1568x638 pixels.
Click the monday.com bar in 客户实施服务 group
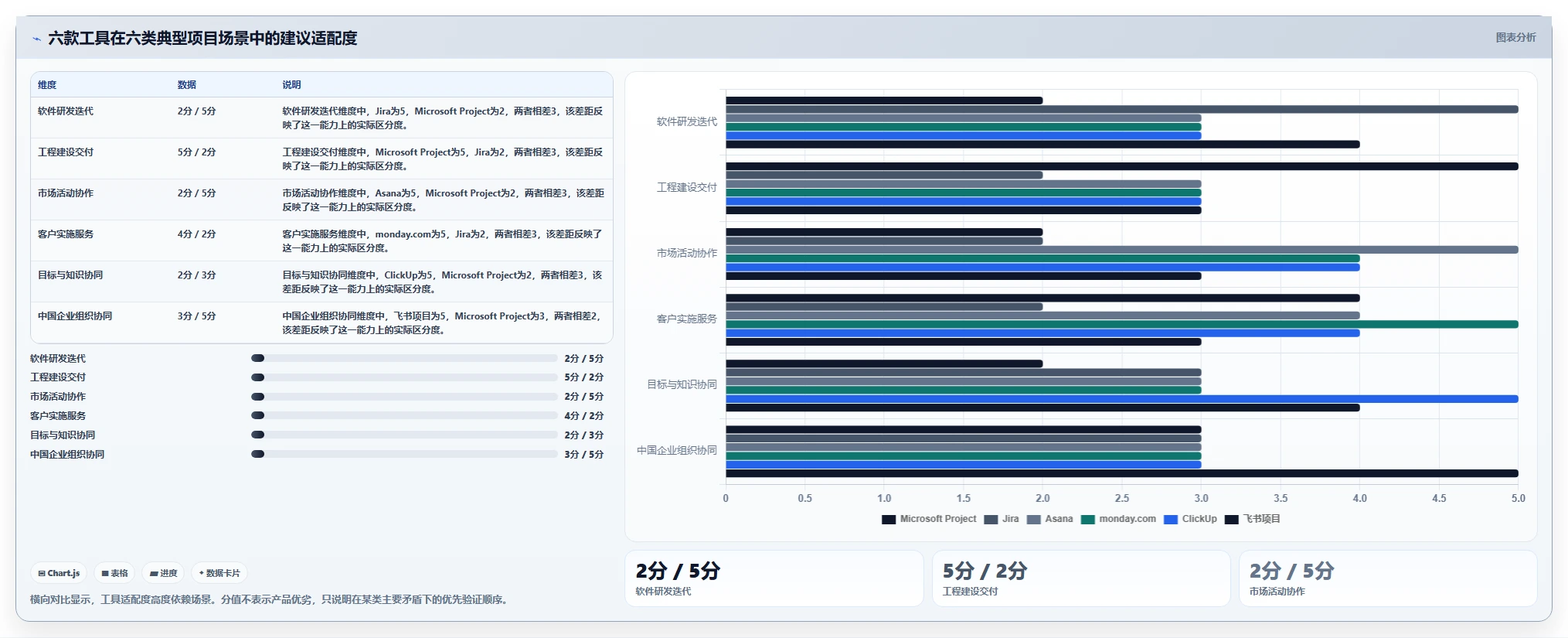(1122, 324)
